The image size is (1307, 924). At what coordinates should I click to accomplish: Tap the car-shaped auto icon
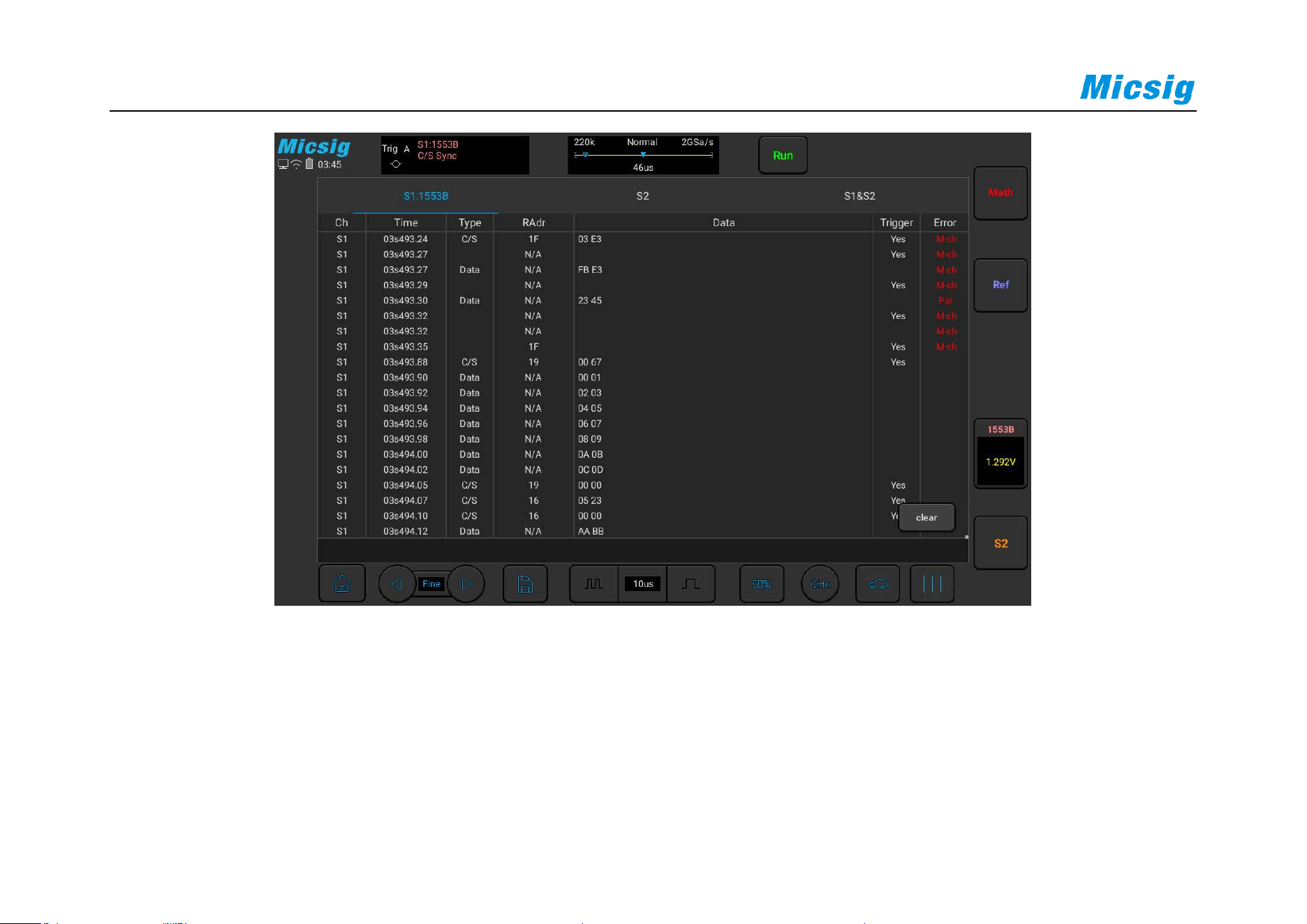click(x=878, y=583)
